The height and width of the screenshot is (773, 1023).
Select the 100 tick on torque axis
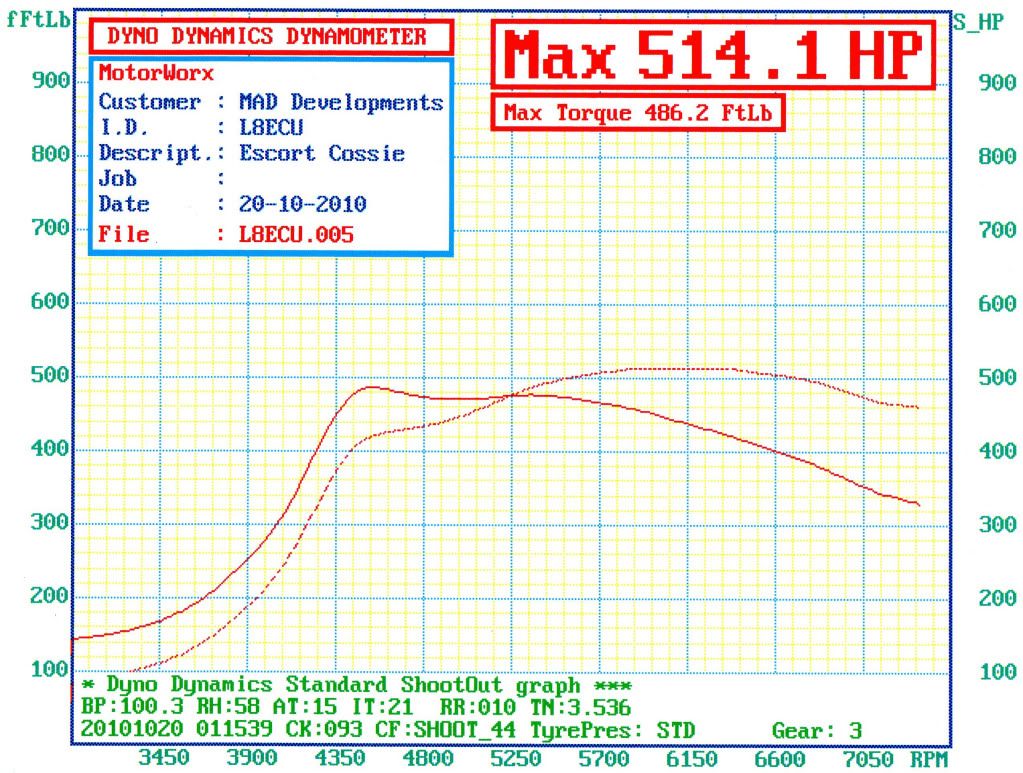50,669
